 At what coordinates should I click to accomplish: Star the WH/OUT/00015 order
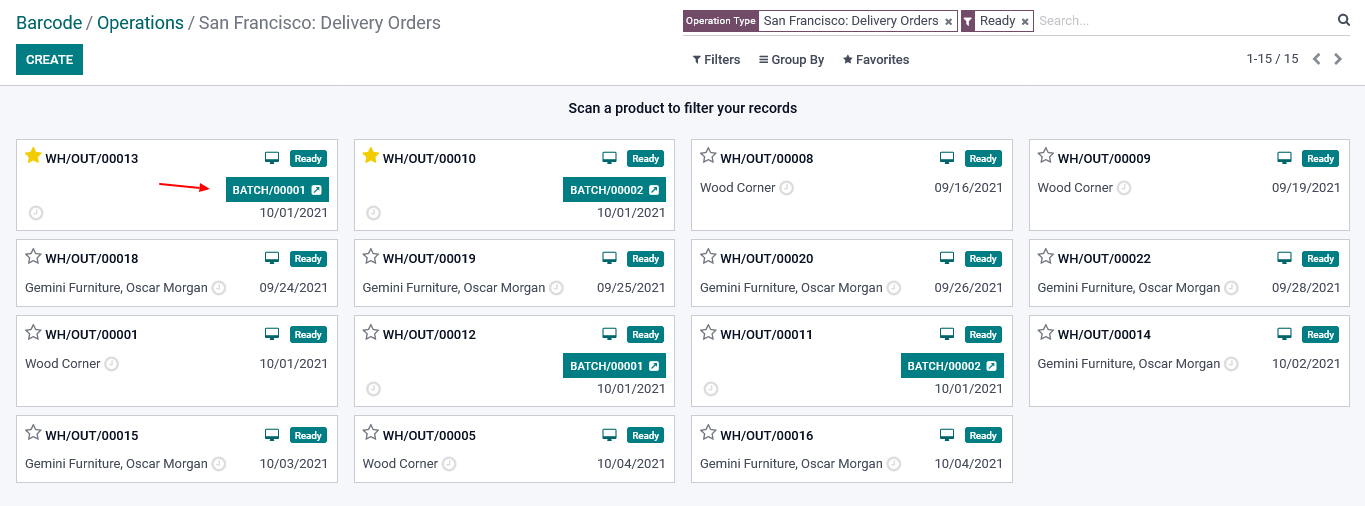(x=33, y=433)
